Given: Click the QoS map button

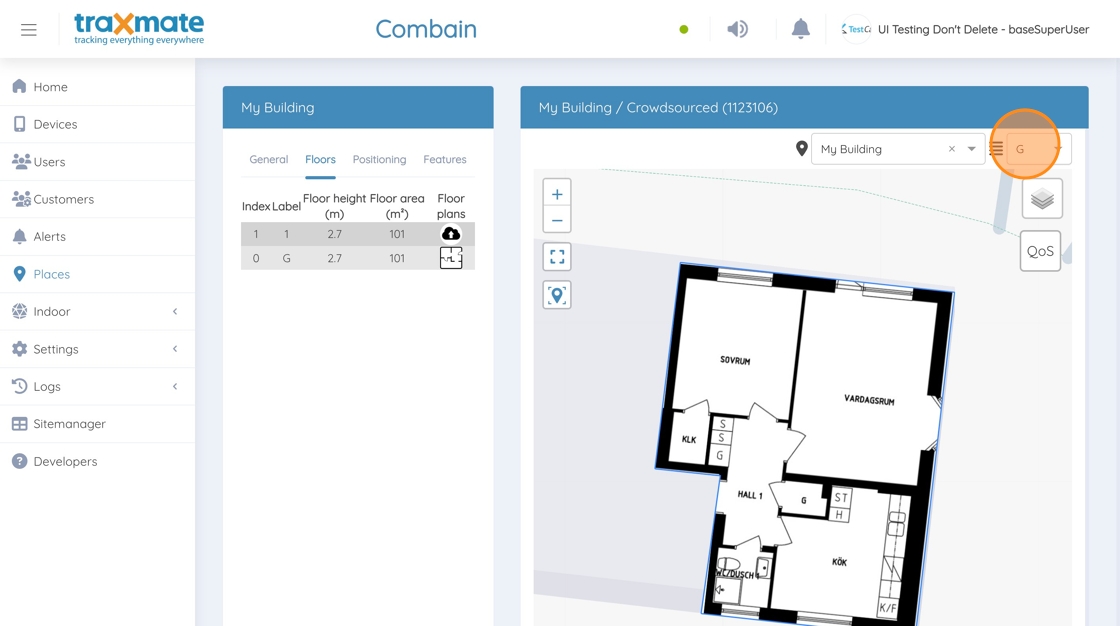Looking at the screenshot, I should (x=1040, y=251).
